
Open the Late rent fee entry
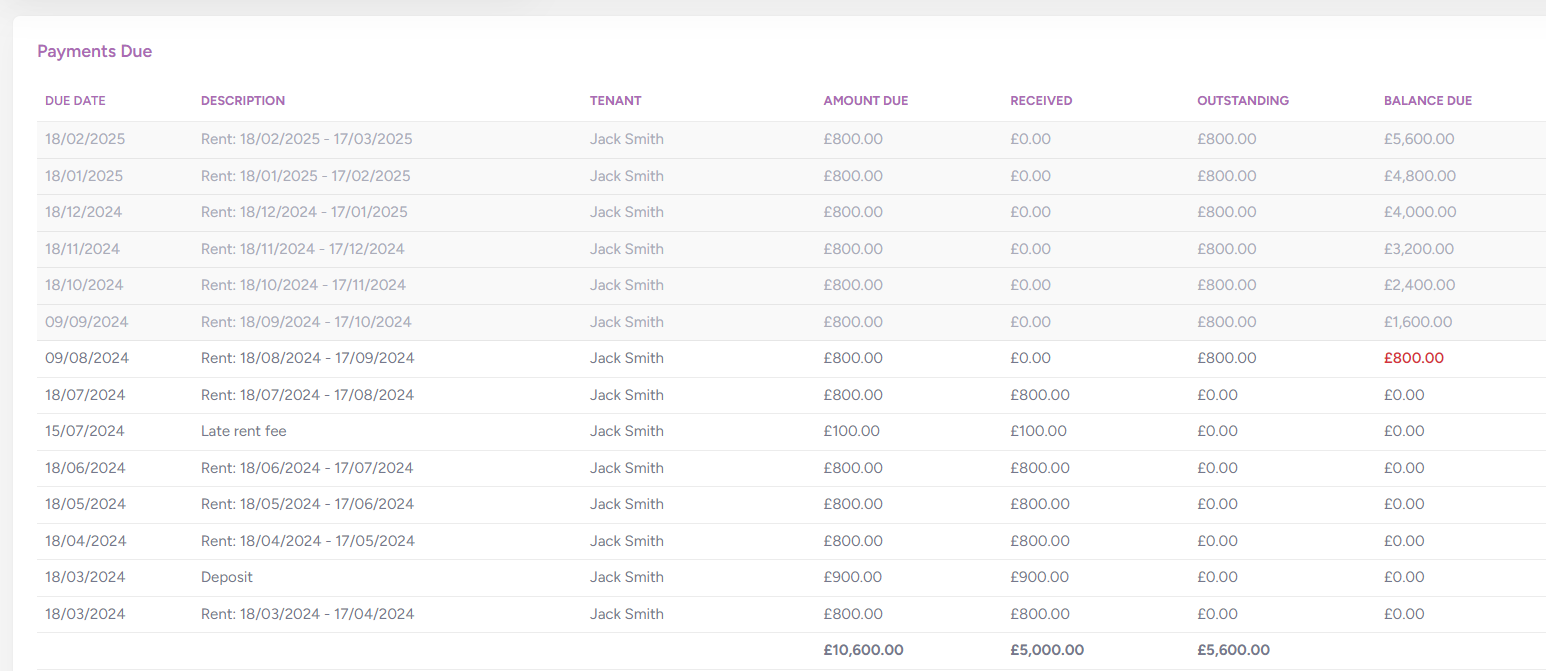point(244,431)
